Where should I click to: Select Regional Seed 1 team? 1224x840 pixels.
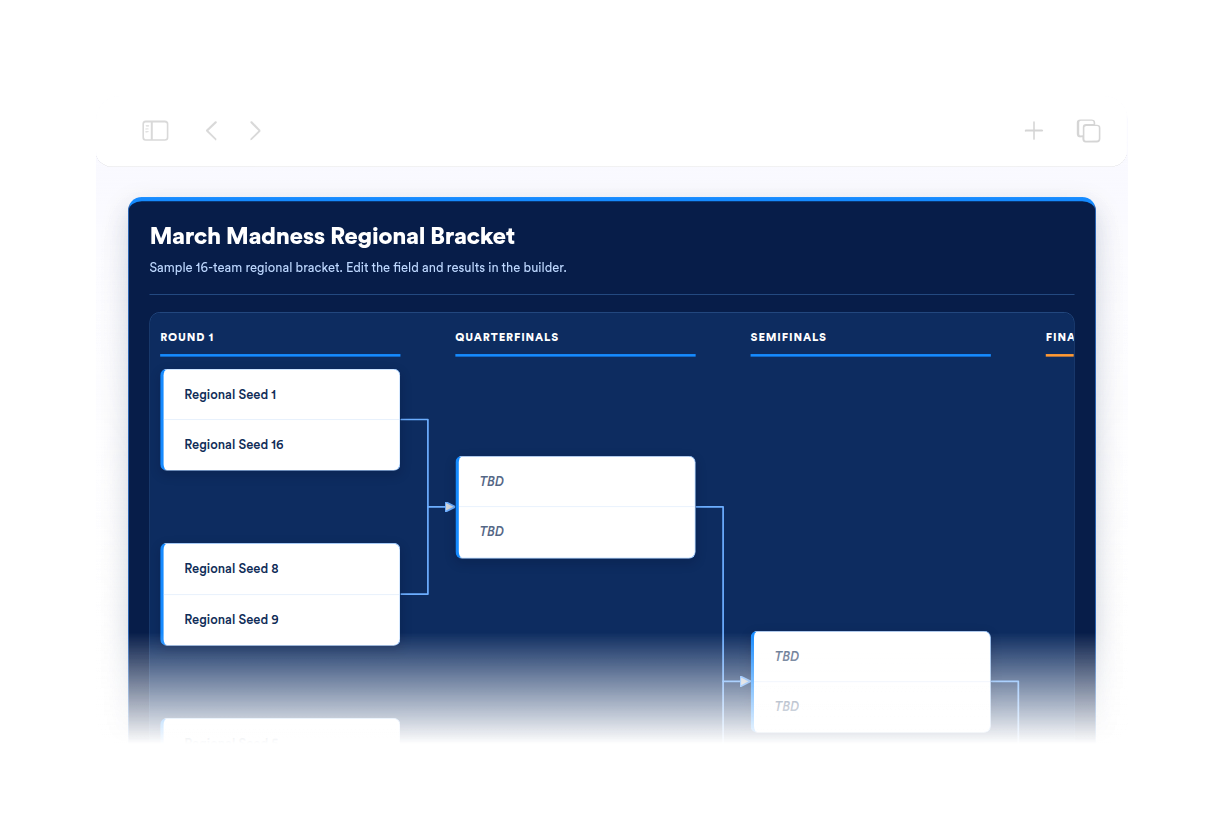(x=281, y=395)
